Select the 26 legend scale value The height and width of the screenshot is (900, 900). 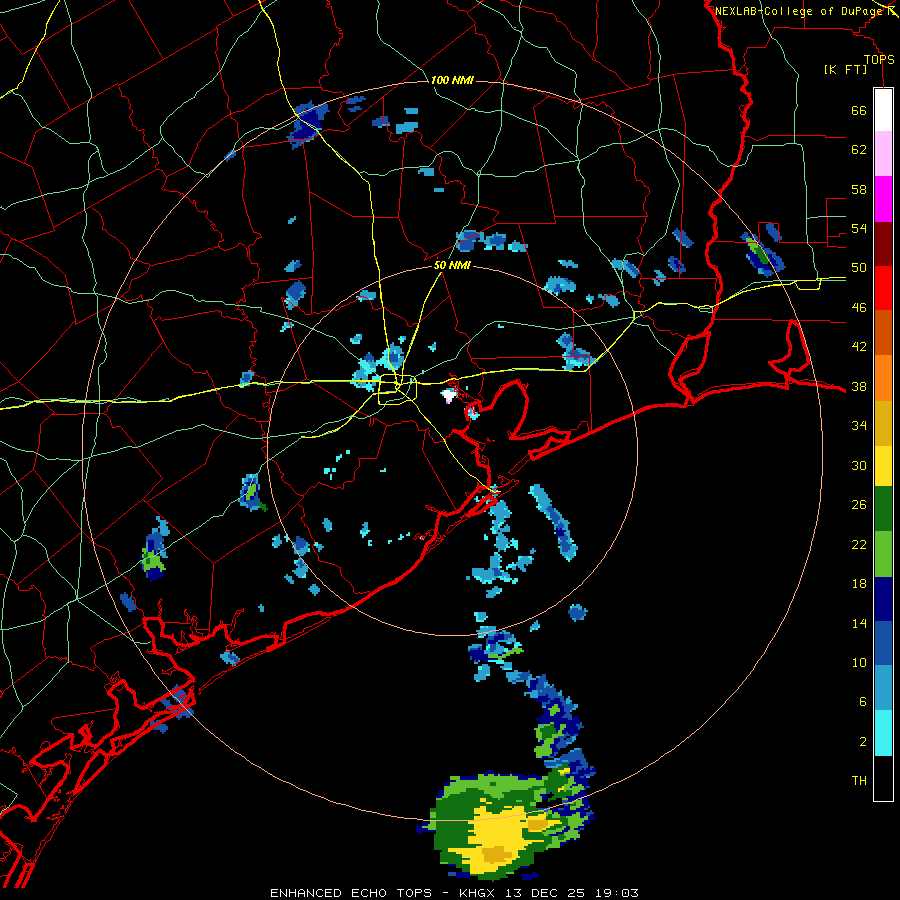(859, 505)
